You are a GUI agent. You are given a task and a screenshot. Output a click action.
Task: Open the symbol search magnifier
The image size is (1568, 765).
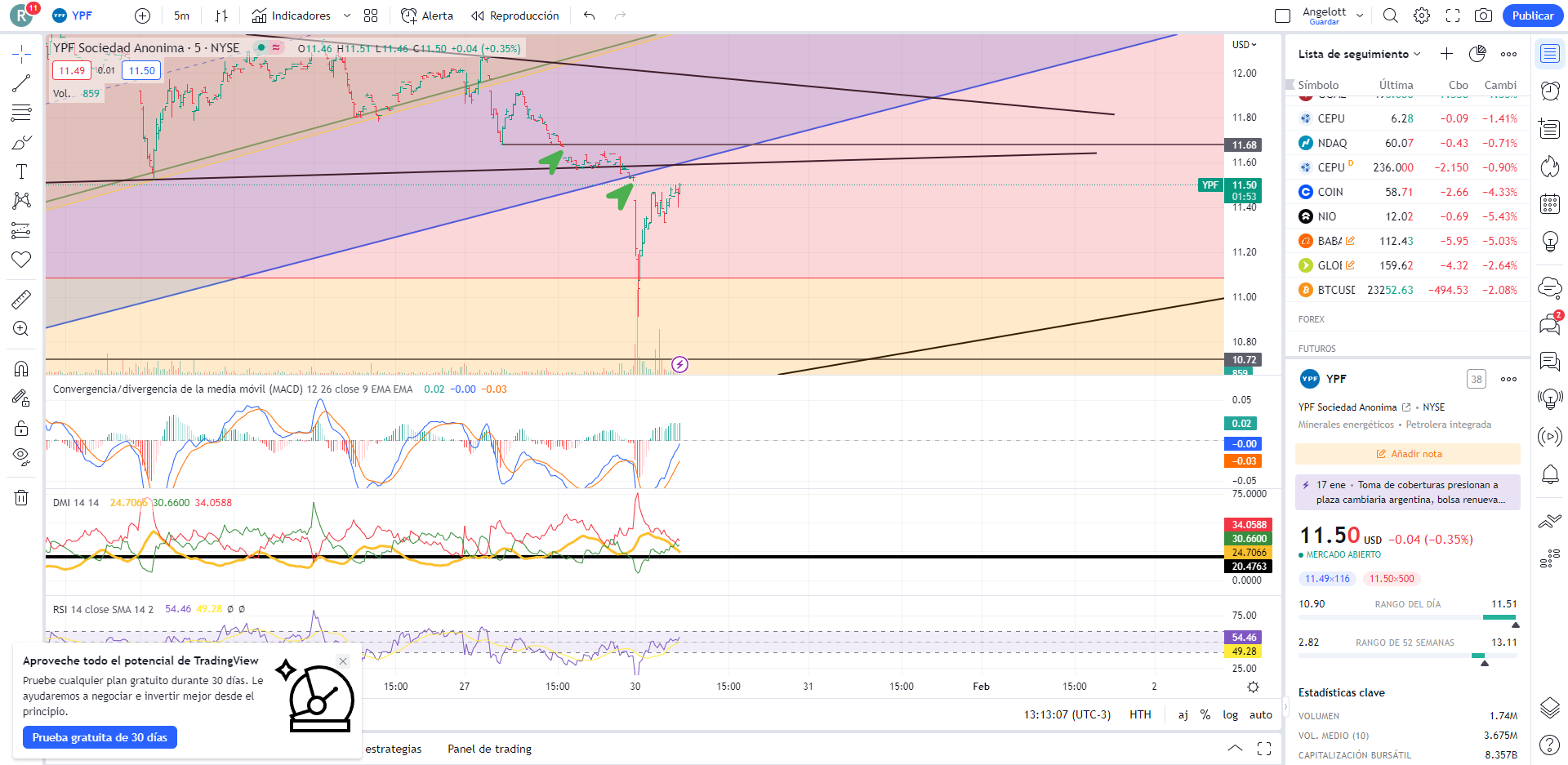coord(1391,16)
